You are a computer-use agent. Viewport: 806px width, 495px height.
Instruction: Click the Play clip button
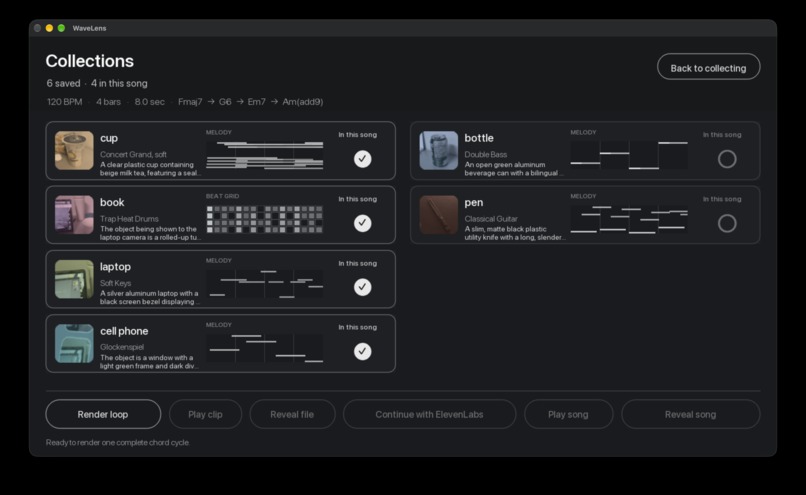click(x=205, y=414)
